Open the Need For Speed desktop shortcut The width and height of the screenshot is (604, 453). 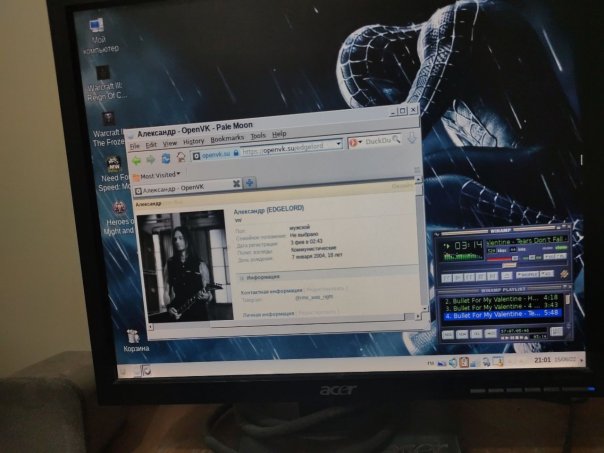115,174
